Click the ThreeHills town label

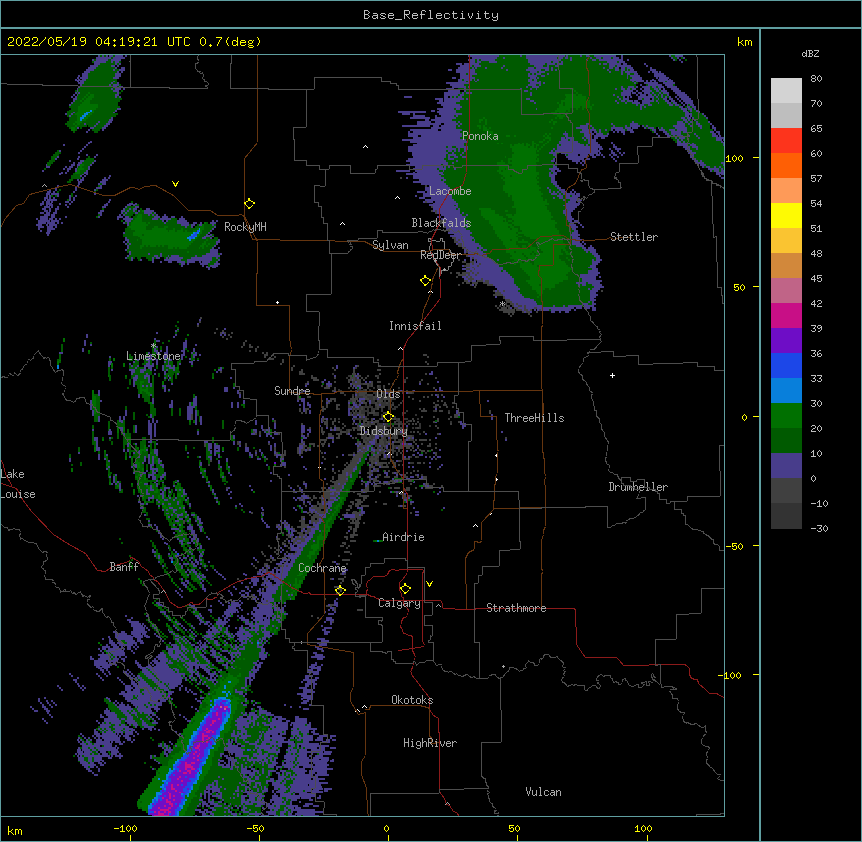534,418
